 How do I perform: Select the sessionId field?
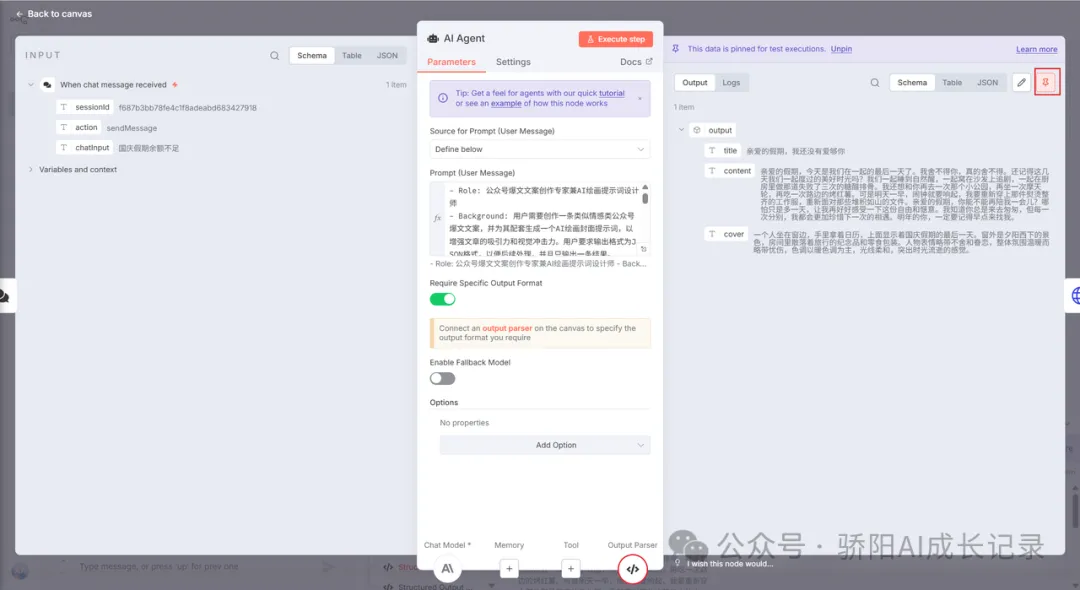pyautogui.click(x=85, y=107)
